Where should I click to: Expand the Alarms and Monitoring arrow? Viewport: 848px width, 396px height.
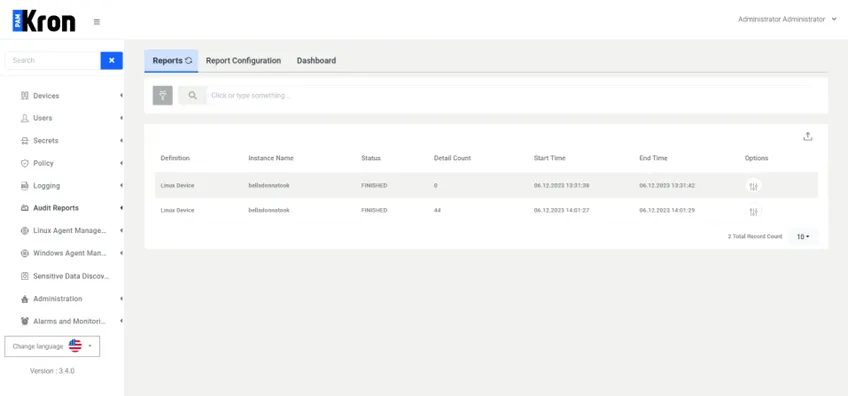pos(121,321)
